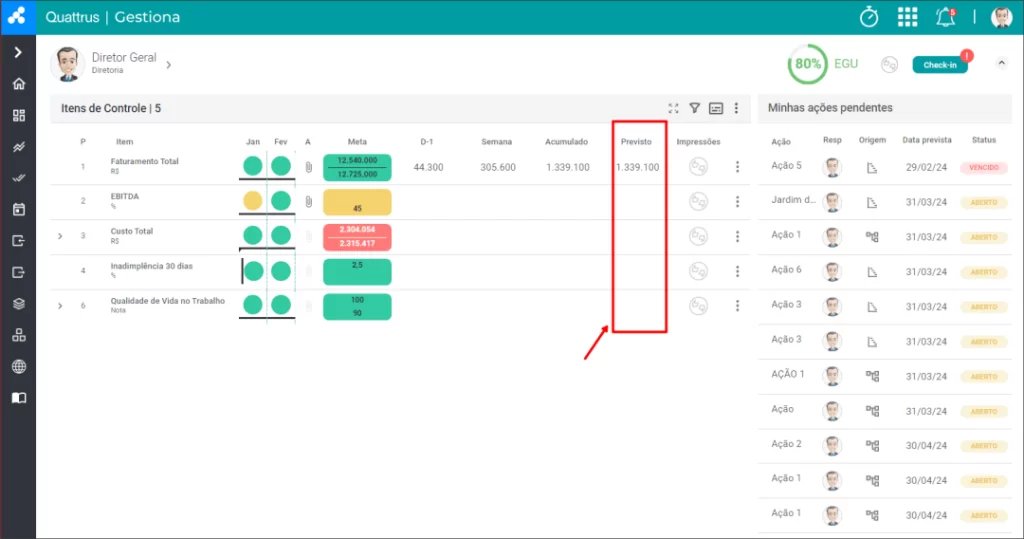Open the Home page from sidebar
The height and width of the screenshot is (539, 1024).
coord(19,84)
